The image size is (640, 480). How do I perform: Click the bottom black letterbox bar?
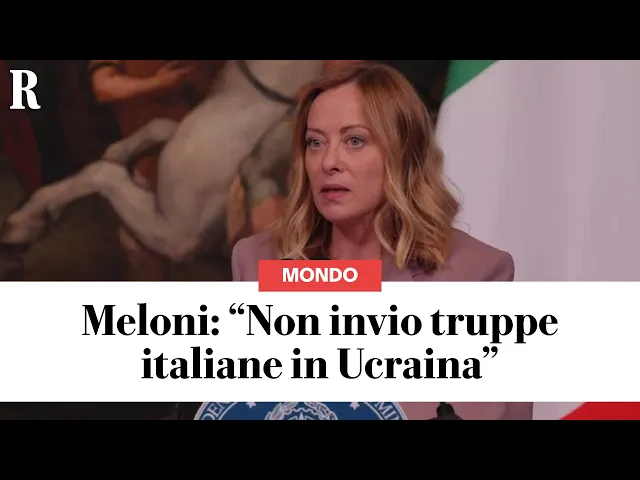(x=320, y=450)
